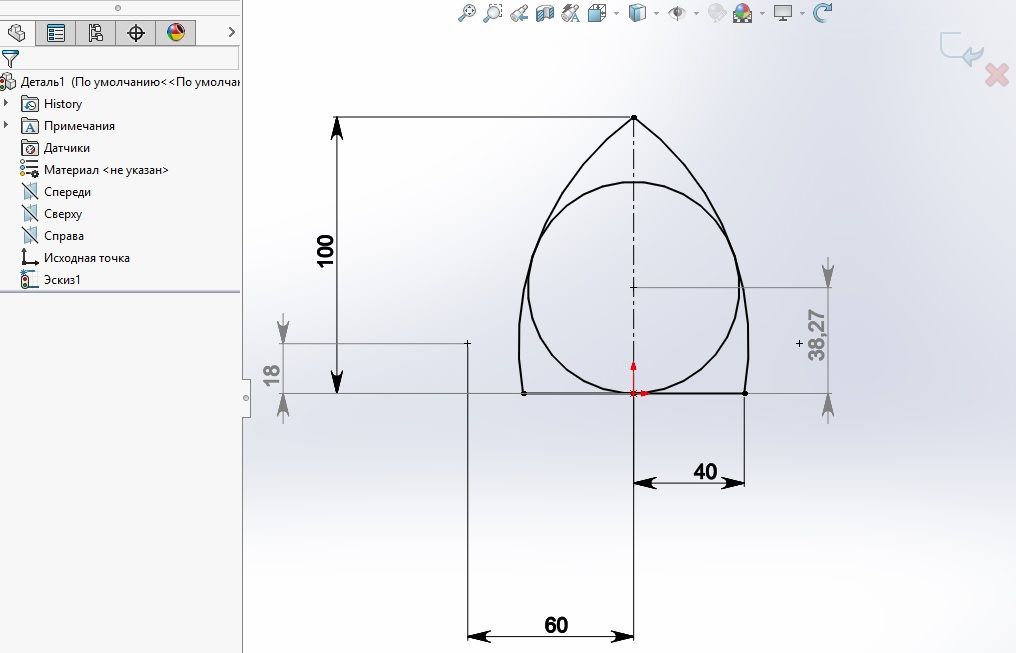
Task: Select the Сверху plane
Action: point(63,214)
